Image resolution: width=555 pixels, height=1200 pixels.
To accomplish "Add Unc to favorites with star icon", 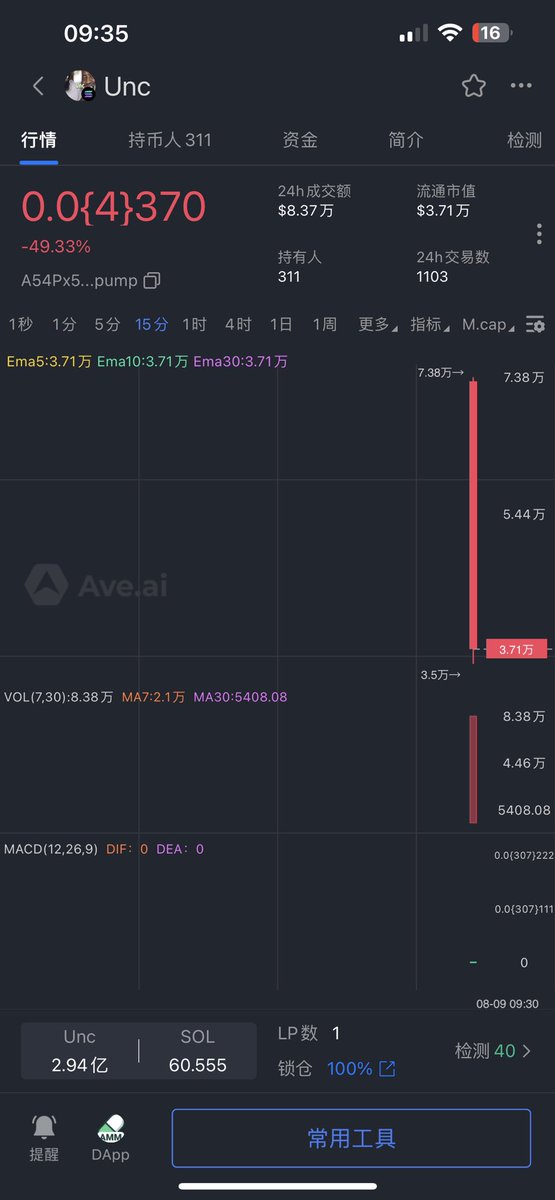I will (x=474, y=86).
